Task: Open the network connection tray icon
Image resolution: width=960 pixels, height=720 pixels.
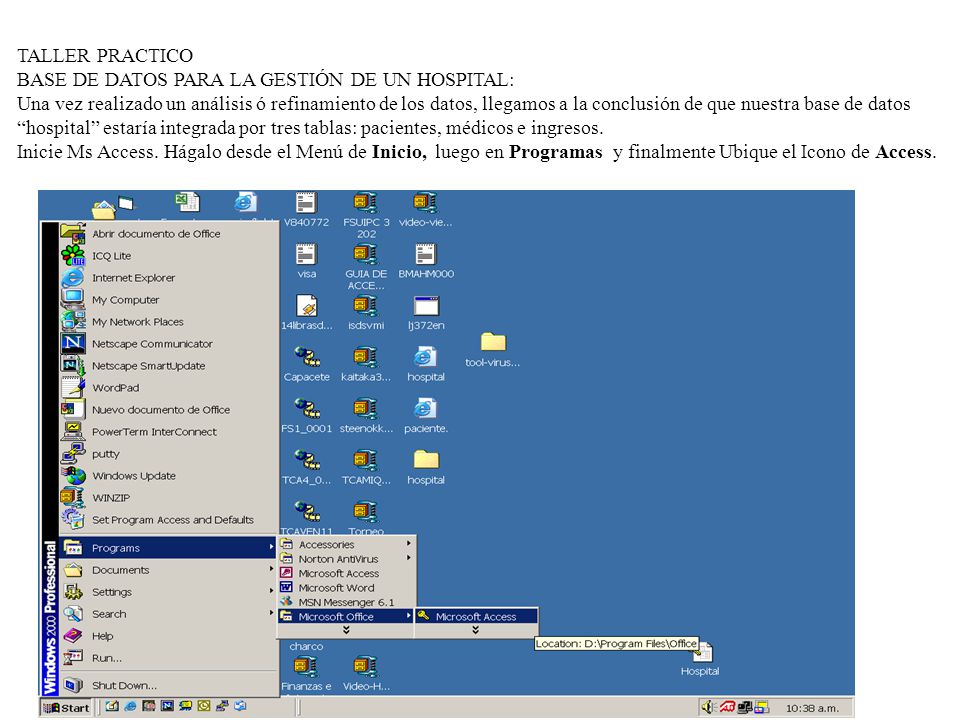Action: tap(744, 707)
